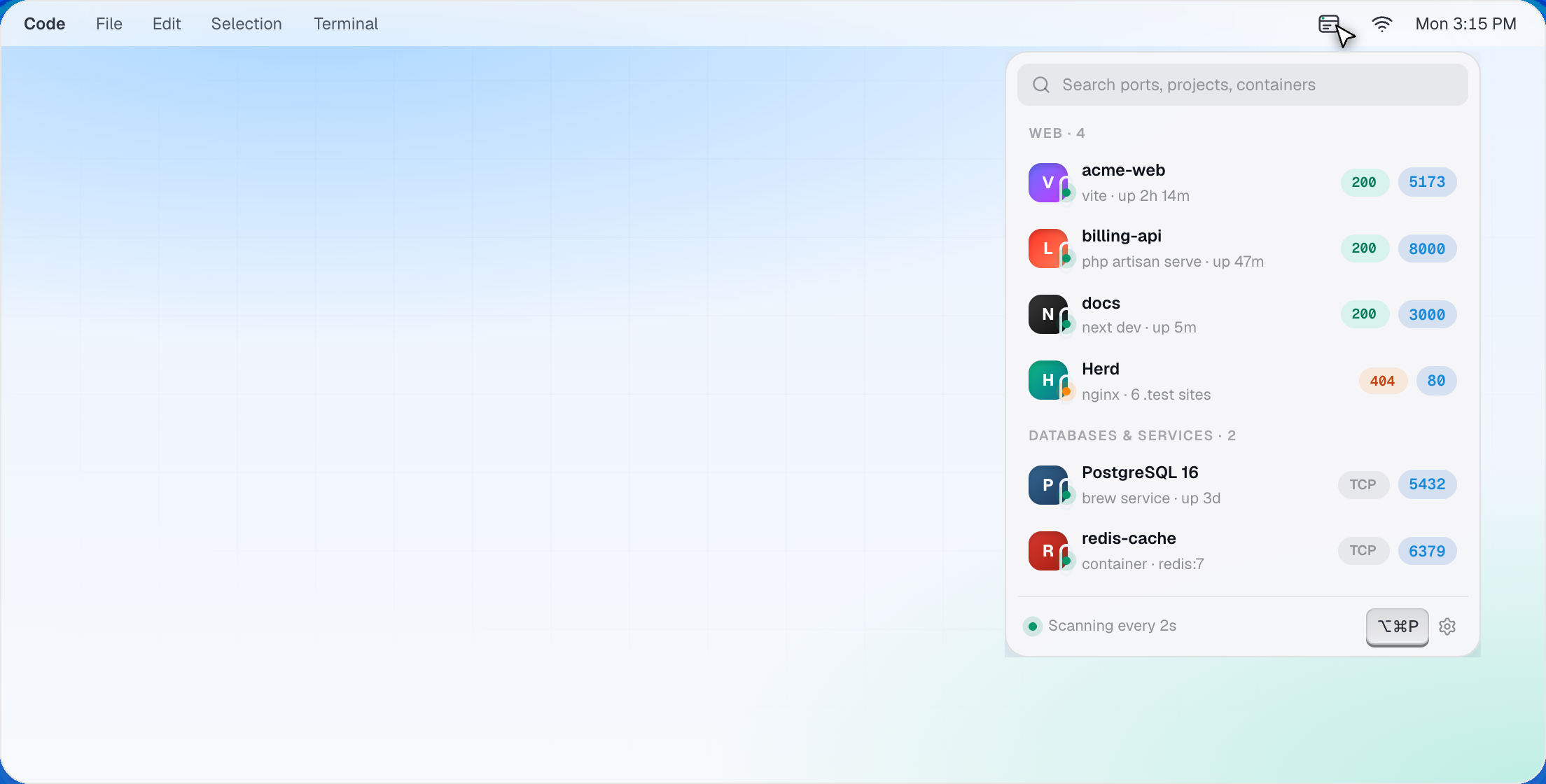
Task: Select the acme-web title text
Action: [x=1123, y=170]
